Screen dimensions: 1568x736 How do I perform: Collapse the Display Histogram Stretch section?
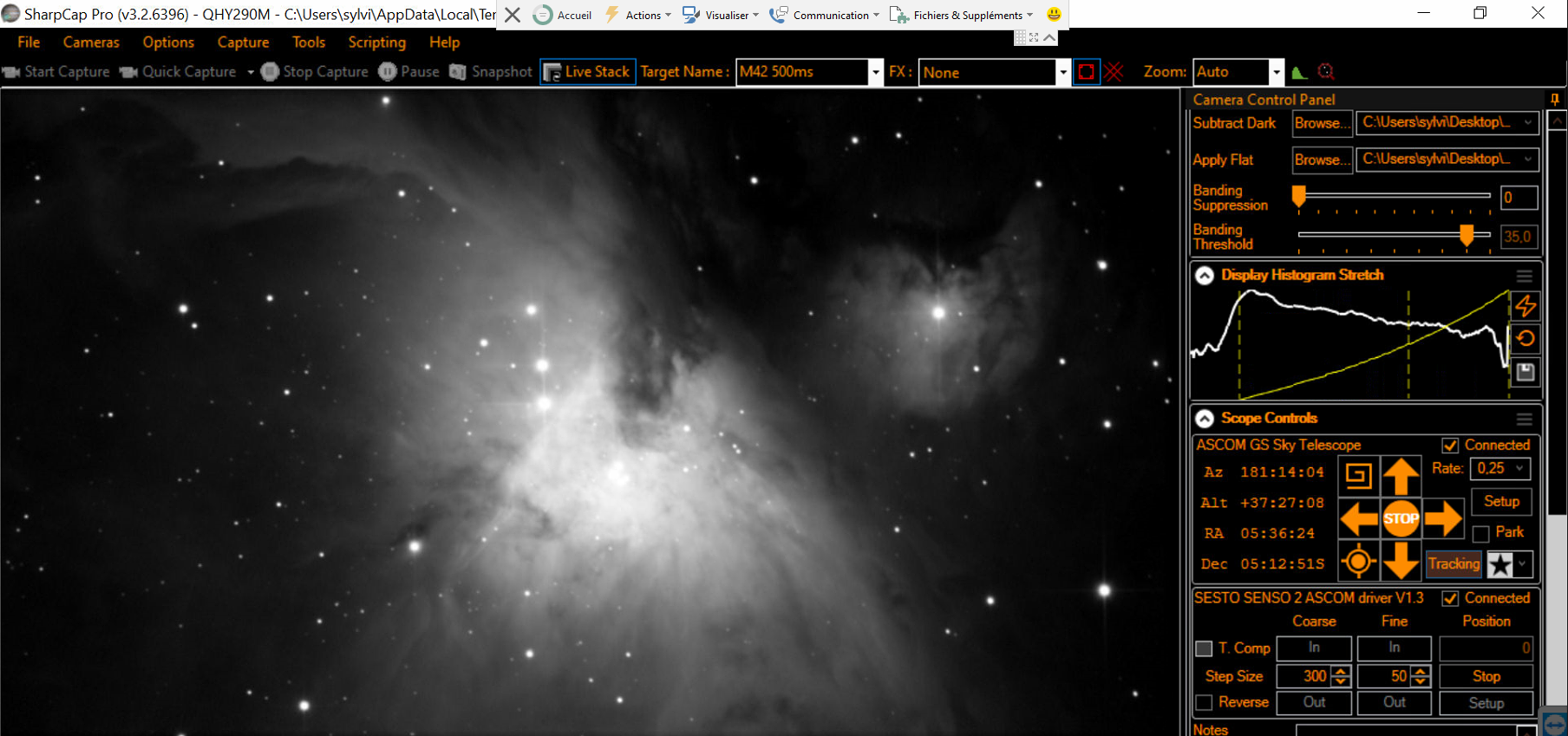click(x=1205, y=276)
